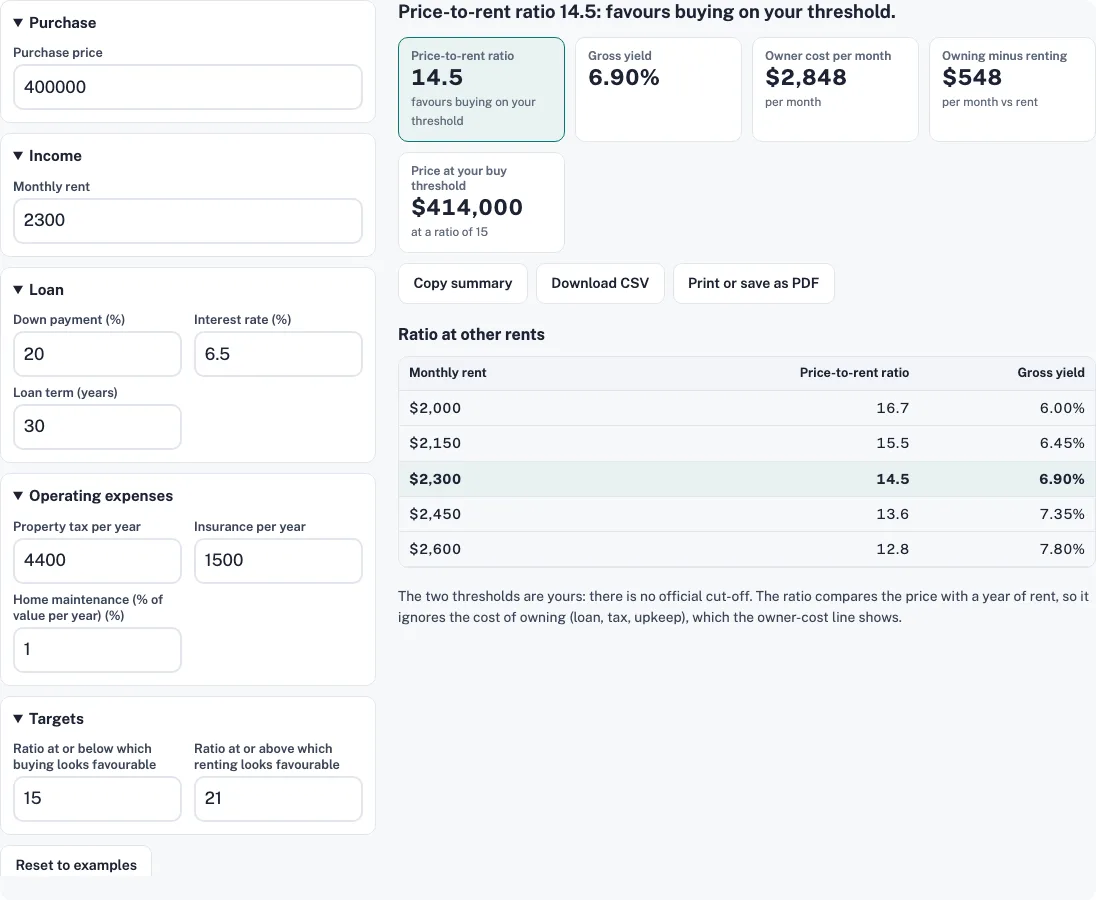
Task: Click the 7.80% gross yield value
Action: click(1062, 549)
